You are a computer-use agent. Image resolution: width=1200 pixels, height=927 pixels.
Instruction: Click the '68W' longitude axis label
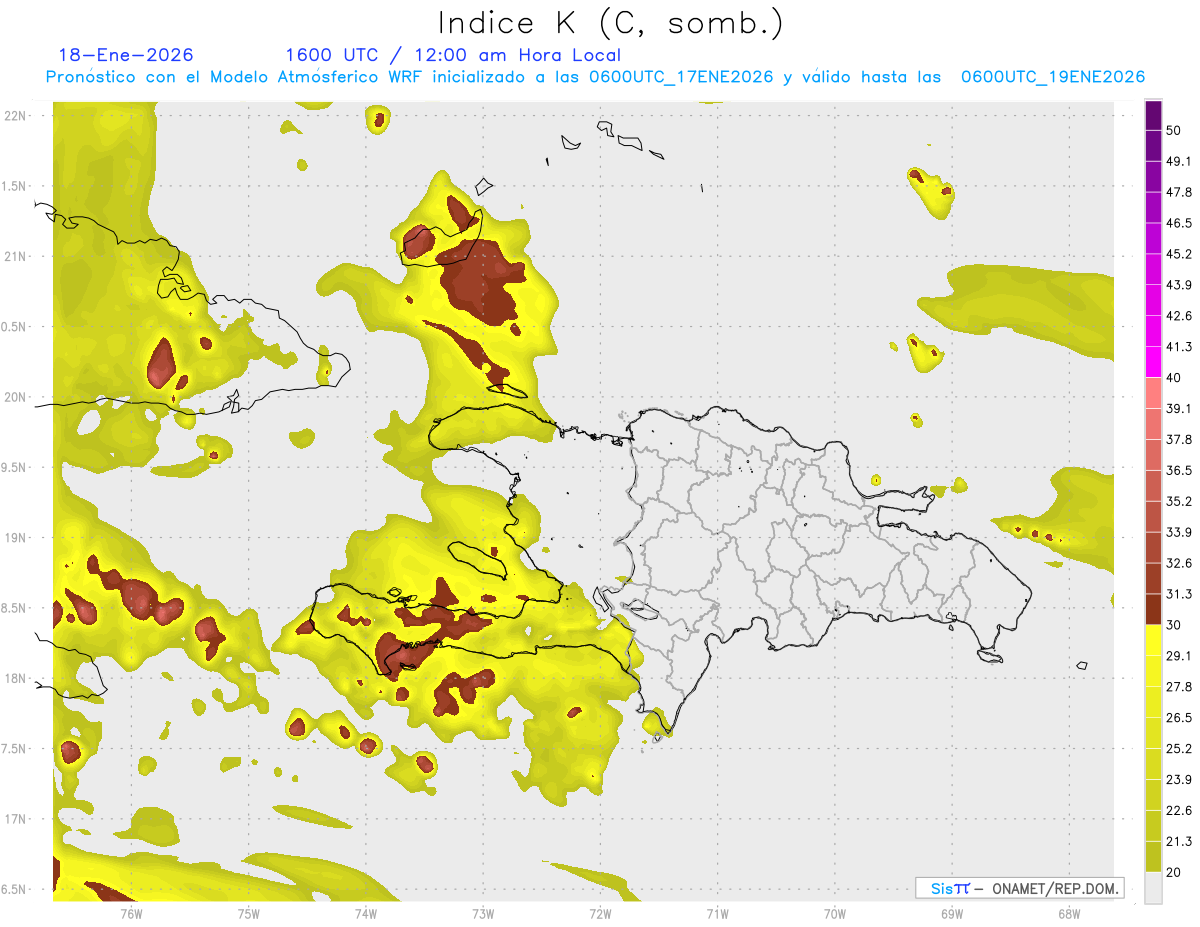coord(1068,914)
